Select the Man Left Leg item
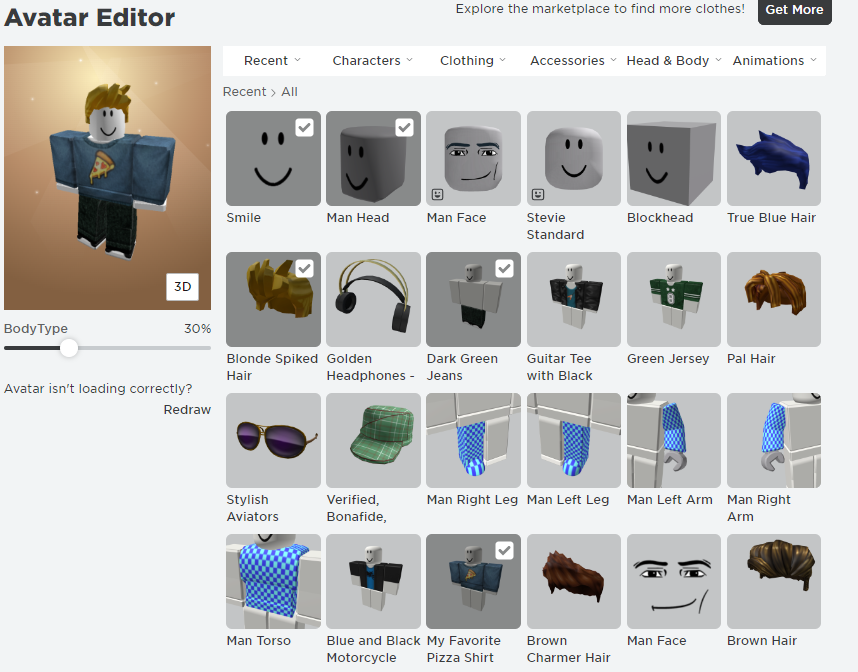Image resolution: width=858 pixels, height=672 pixels. (573, 441)
